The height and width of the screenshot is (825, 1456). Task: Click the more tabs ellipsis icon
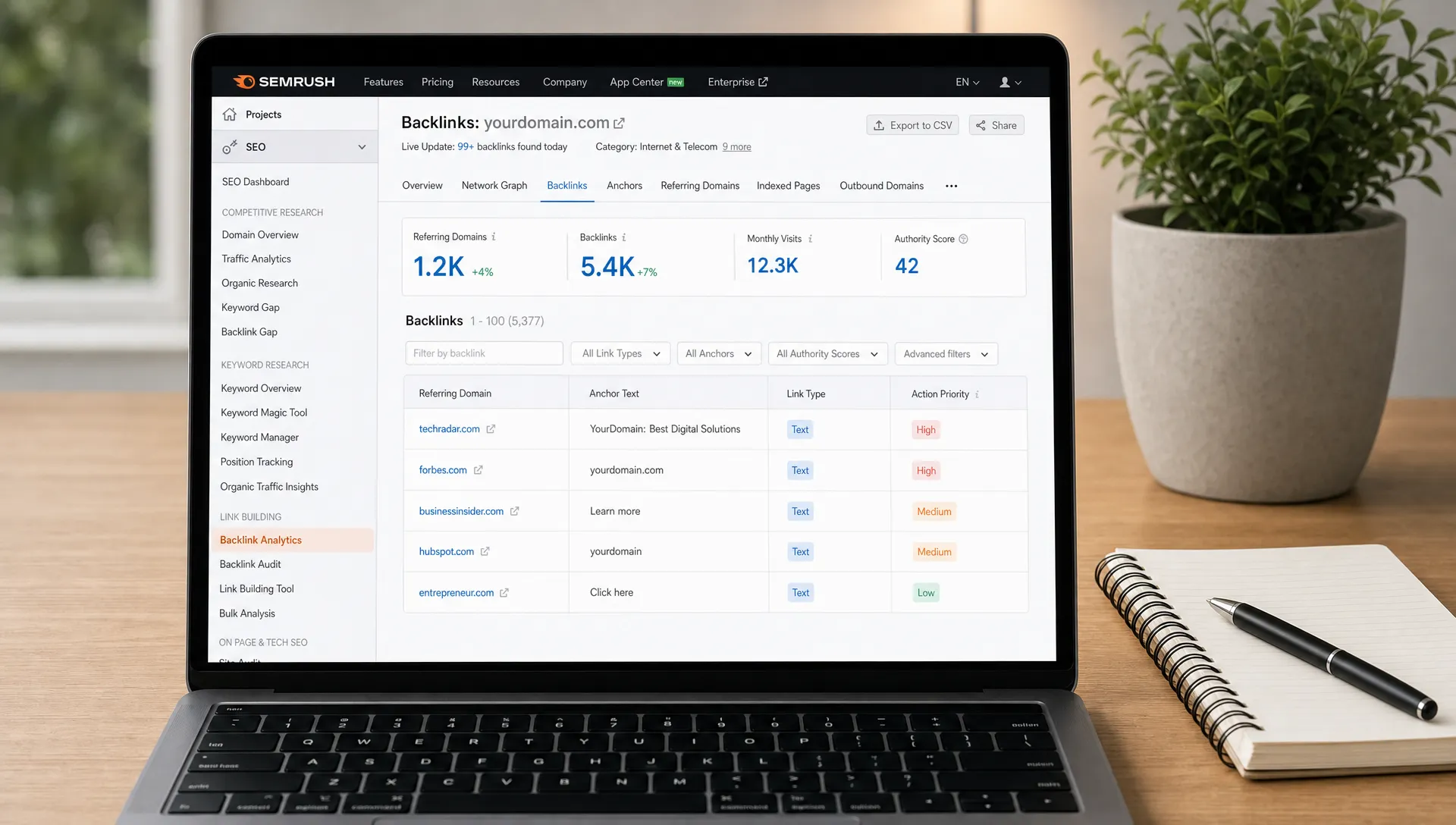coord(951,186)
